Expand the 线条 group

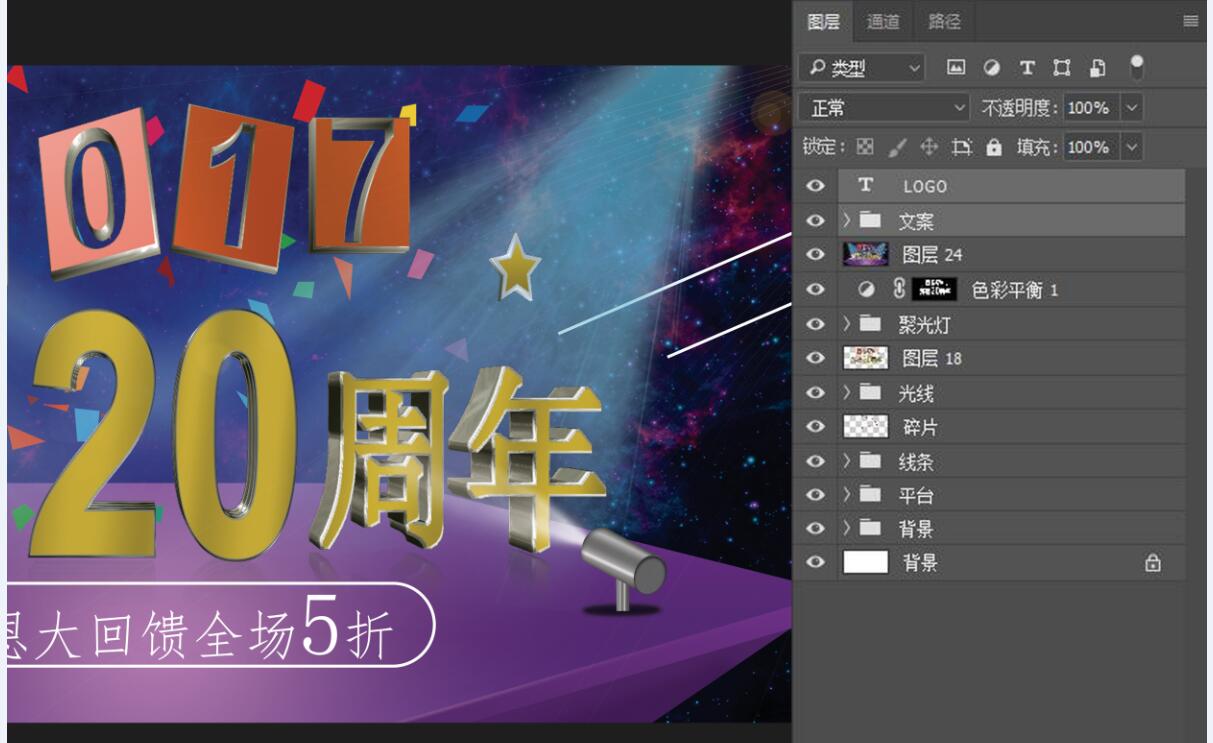tap(847, 461)
